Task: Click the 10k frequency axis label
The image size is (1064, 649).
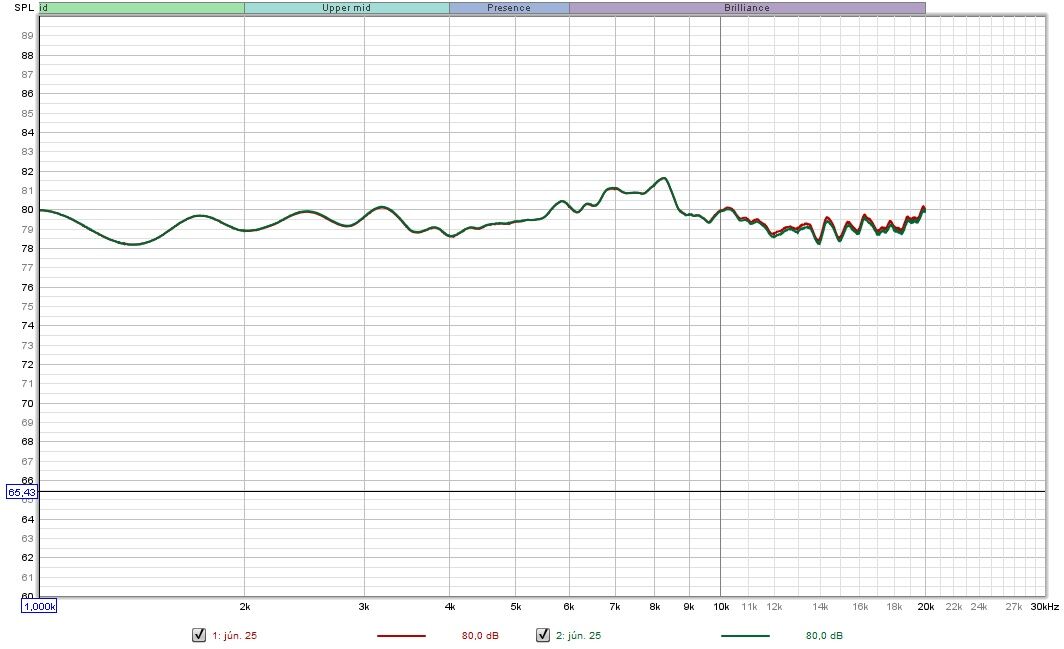Action: pyautogui.click(x=721, y=607)
